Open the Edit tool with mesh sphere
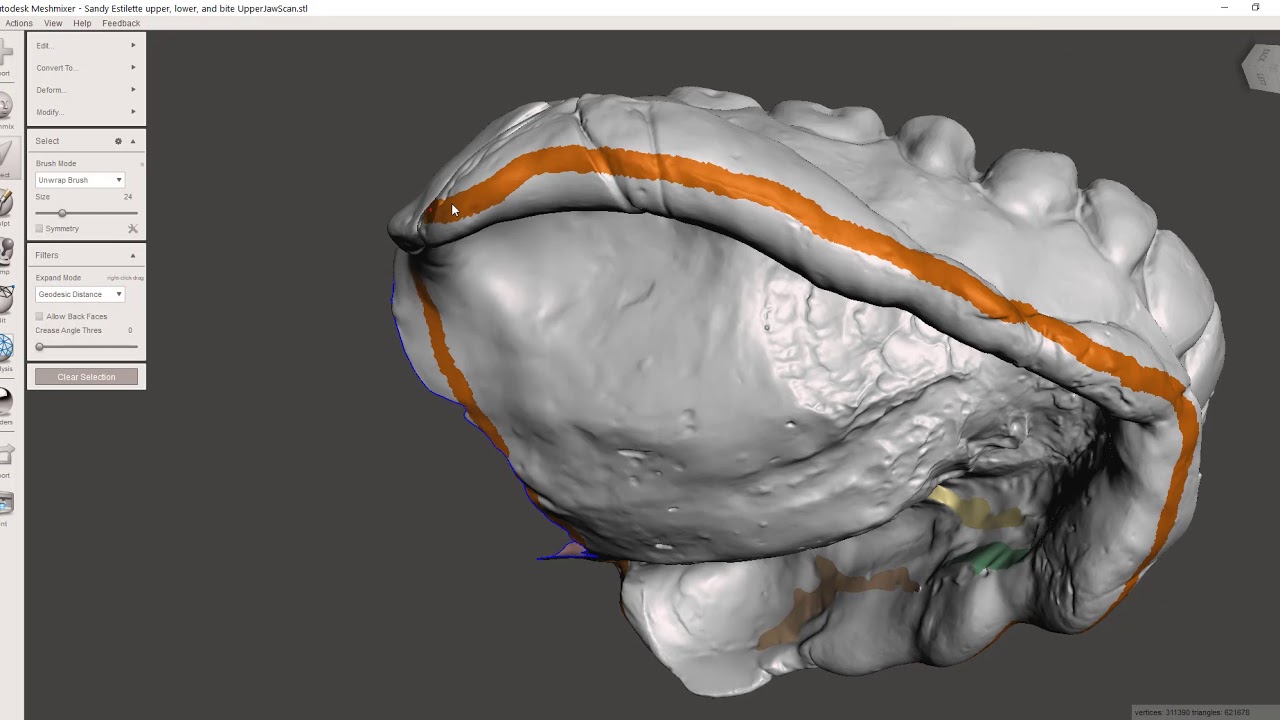 point(5,302)
